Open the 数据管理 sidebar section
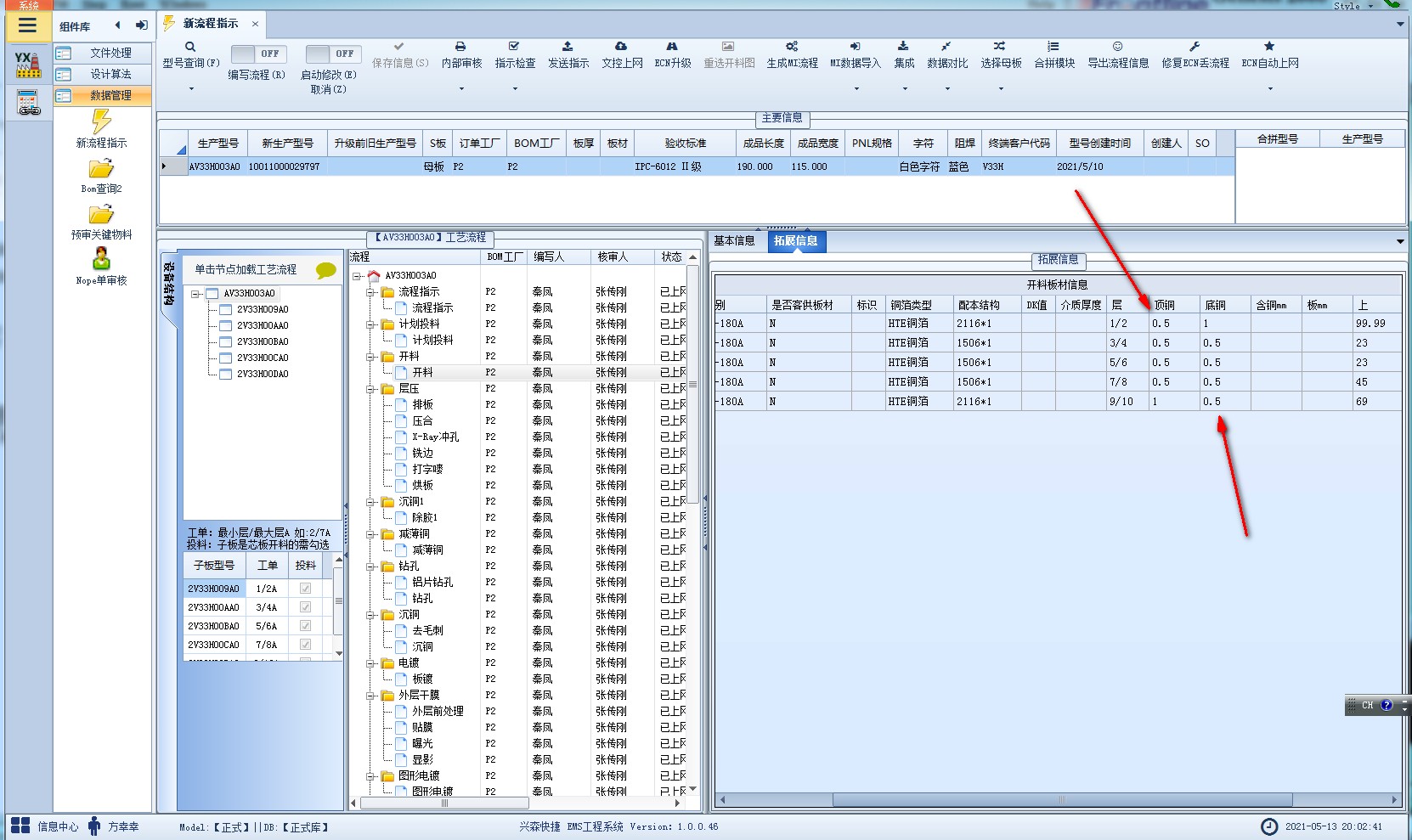This screenshot has width=1412, height=840. coord(103,95)
